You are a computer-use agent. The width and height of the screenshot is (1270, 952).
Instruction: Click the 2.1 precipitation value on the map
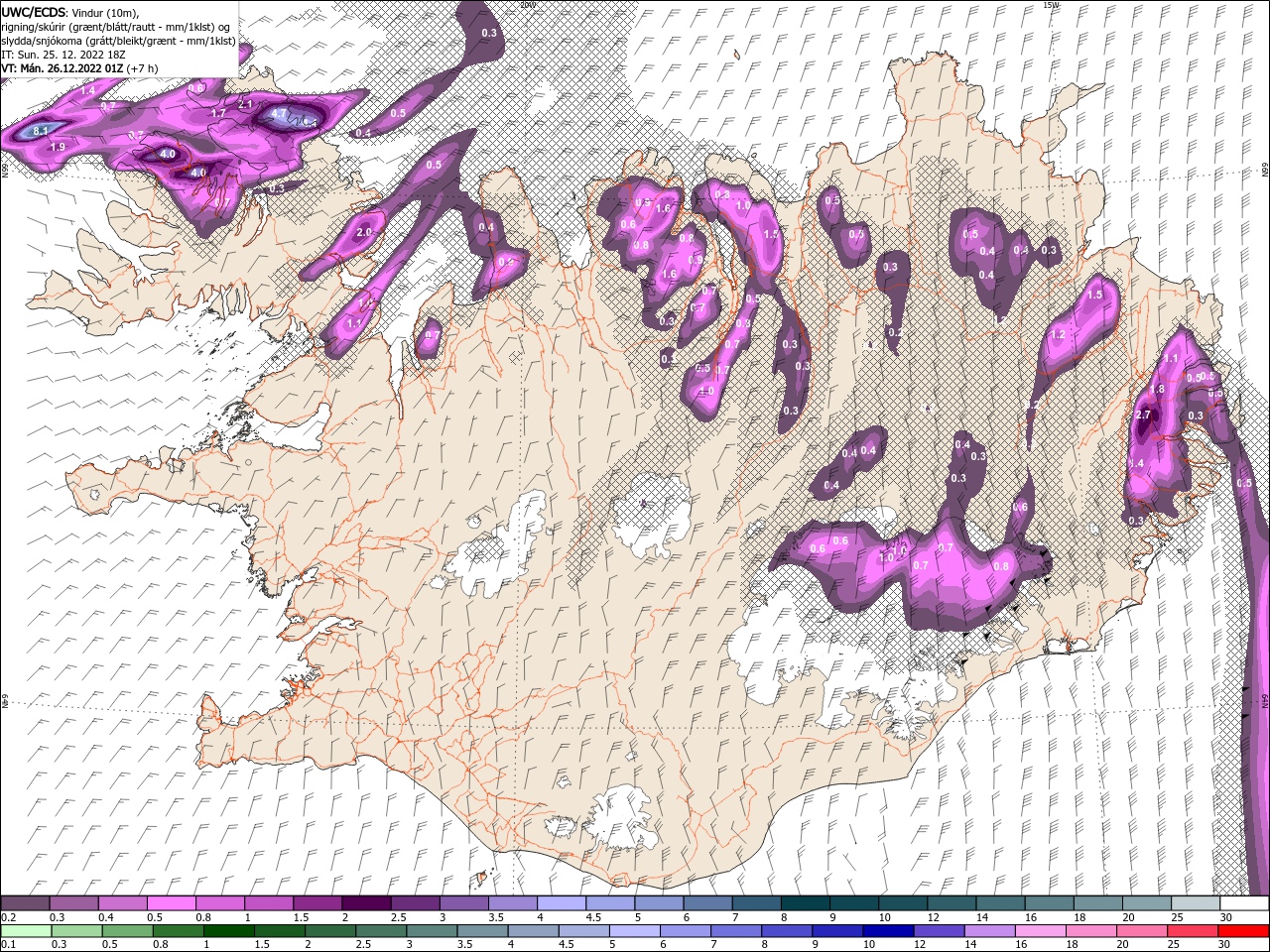[246, 104]
